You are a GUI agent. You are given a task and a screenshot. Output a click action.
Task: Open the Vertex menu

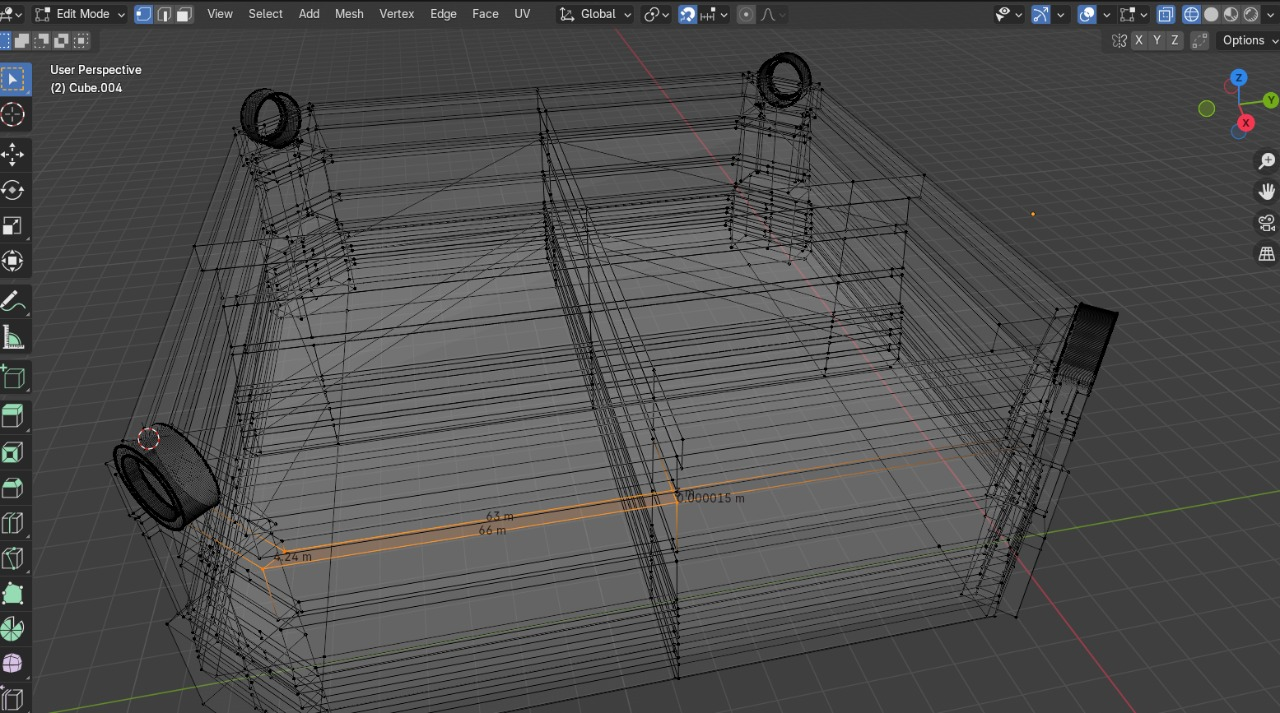click(396, 14)
